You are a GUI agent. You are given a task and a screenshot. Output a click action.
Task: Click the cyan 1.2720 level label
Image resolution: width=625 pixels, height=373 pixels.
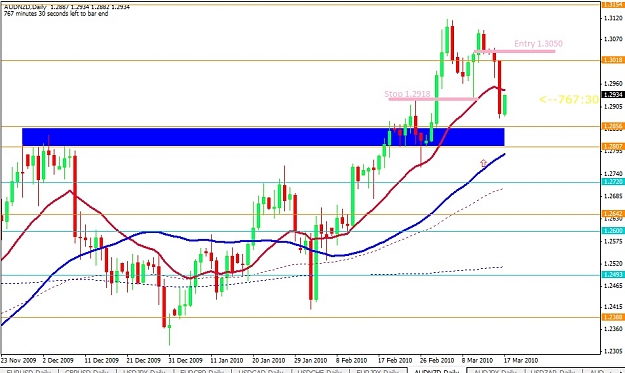[612, 182]
